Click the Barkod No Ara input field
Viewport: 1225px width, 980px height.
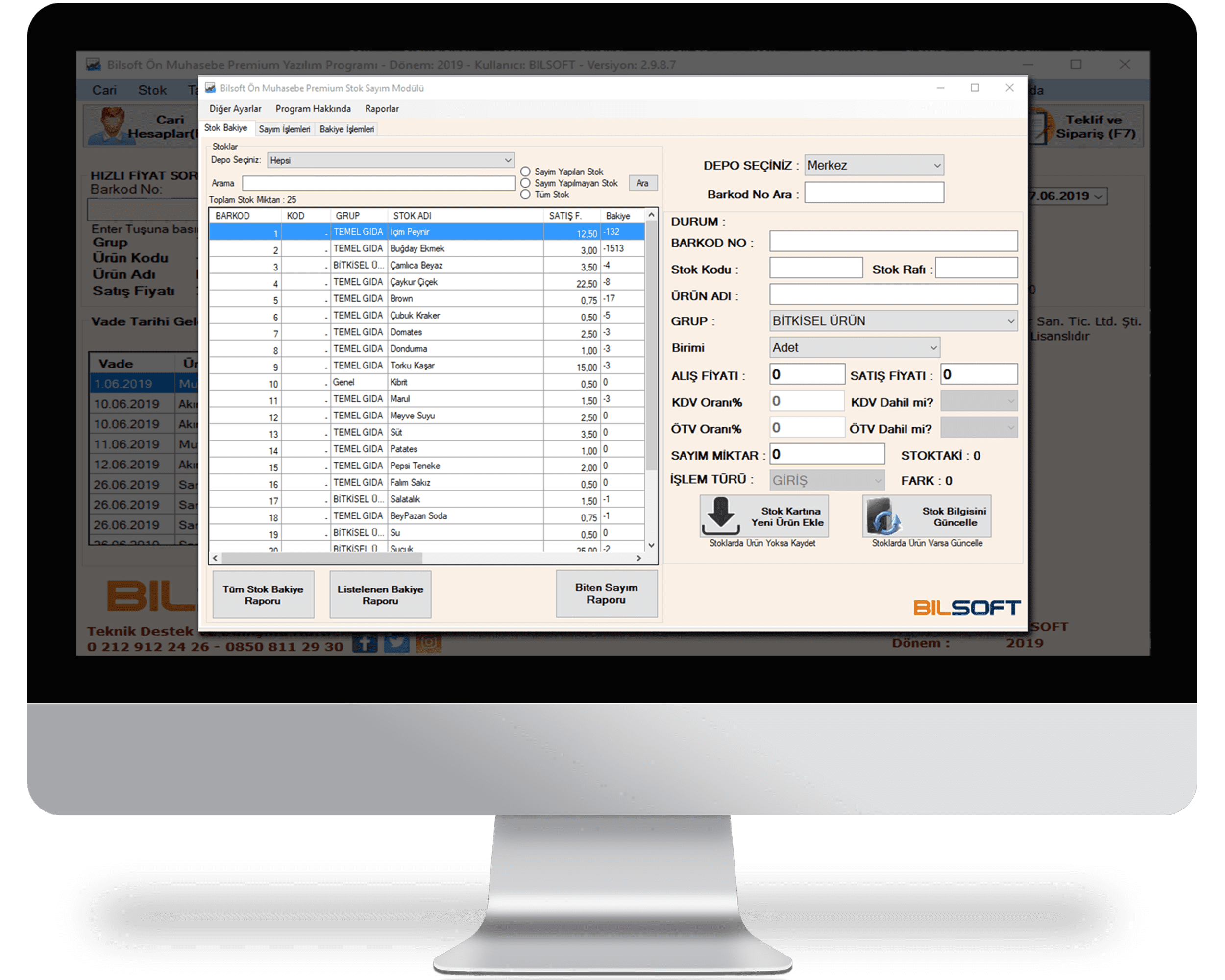tap(874, 193)
